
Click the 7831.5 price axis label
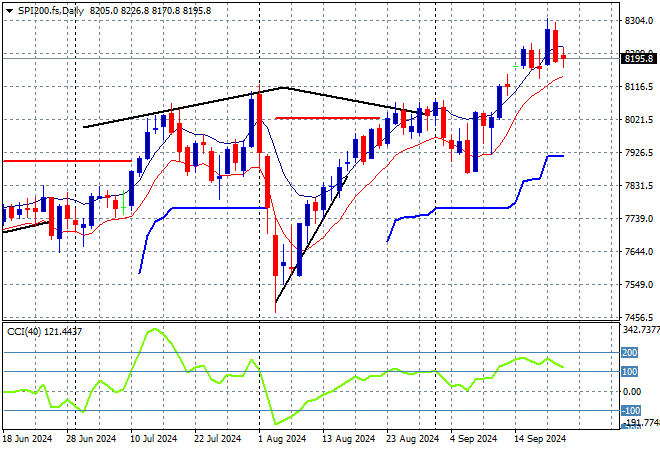[x=639, y=186]
